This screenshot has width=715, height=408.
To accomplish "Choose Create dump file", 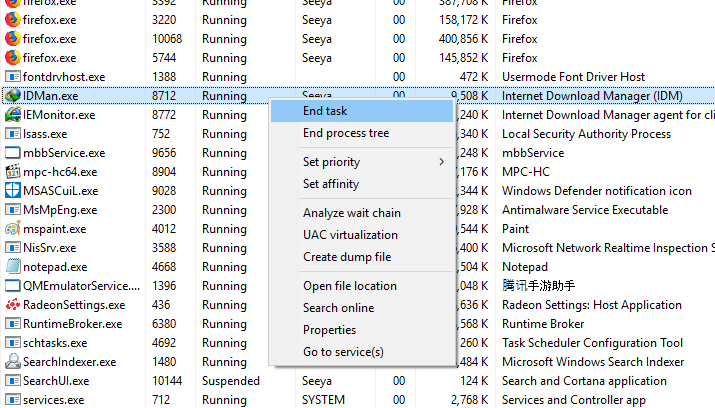I will (x=362, y=257).
